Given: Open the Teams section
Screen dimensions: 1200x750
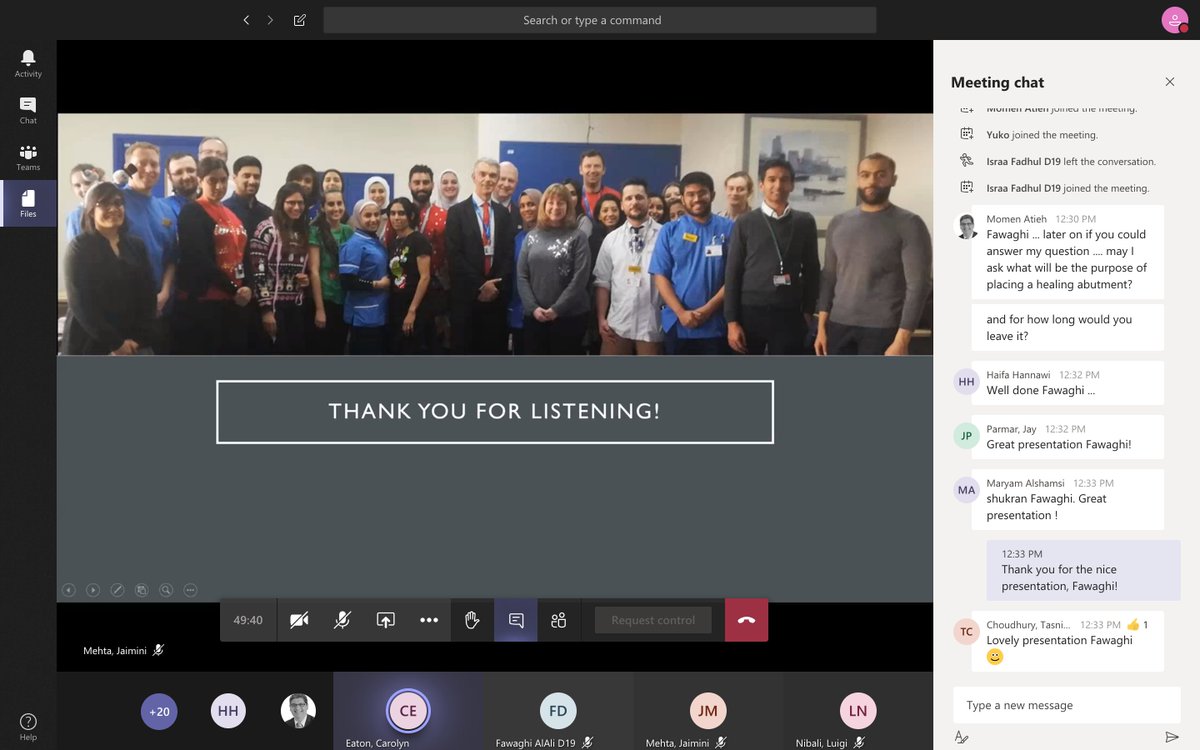Looking at the screenshot, I should click(28, 157).
